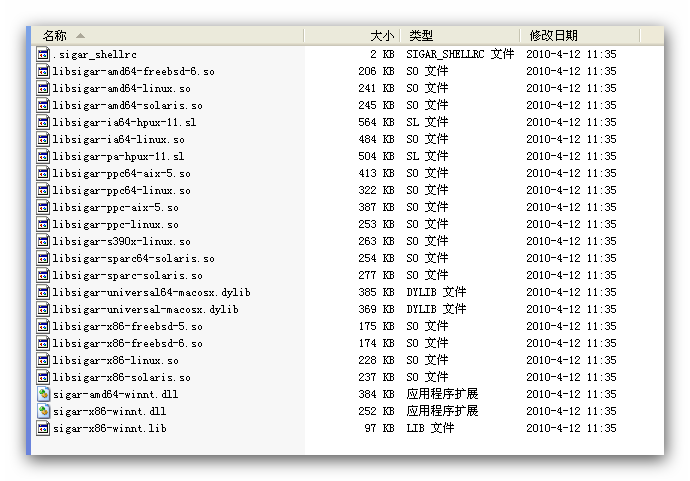The height and width of the screenshot is (481, 690).
Task: Select file name libsigar-x86-freebsd-6.so
Action: point(128,344)
